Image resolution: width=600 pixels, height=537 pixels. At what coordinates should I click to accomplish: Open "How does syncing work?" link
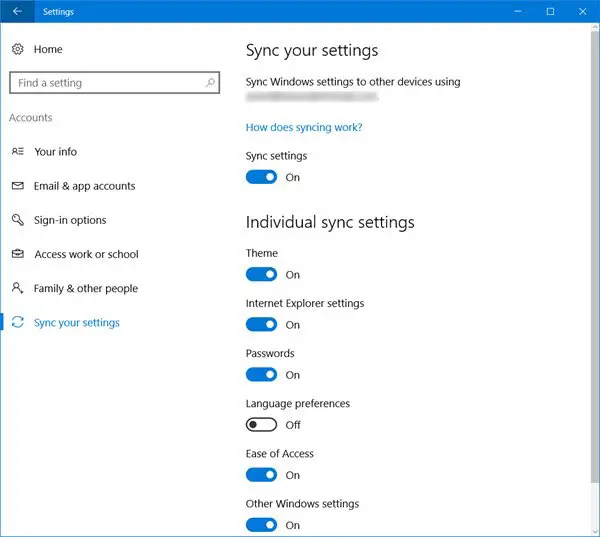(304, 127)
